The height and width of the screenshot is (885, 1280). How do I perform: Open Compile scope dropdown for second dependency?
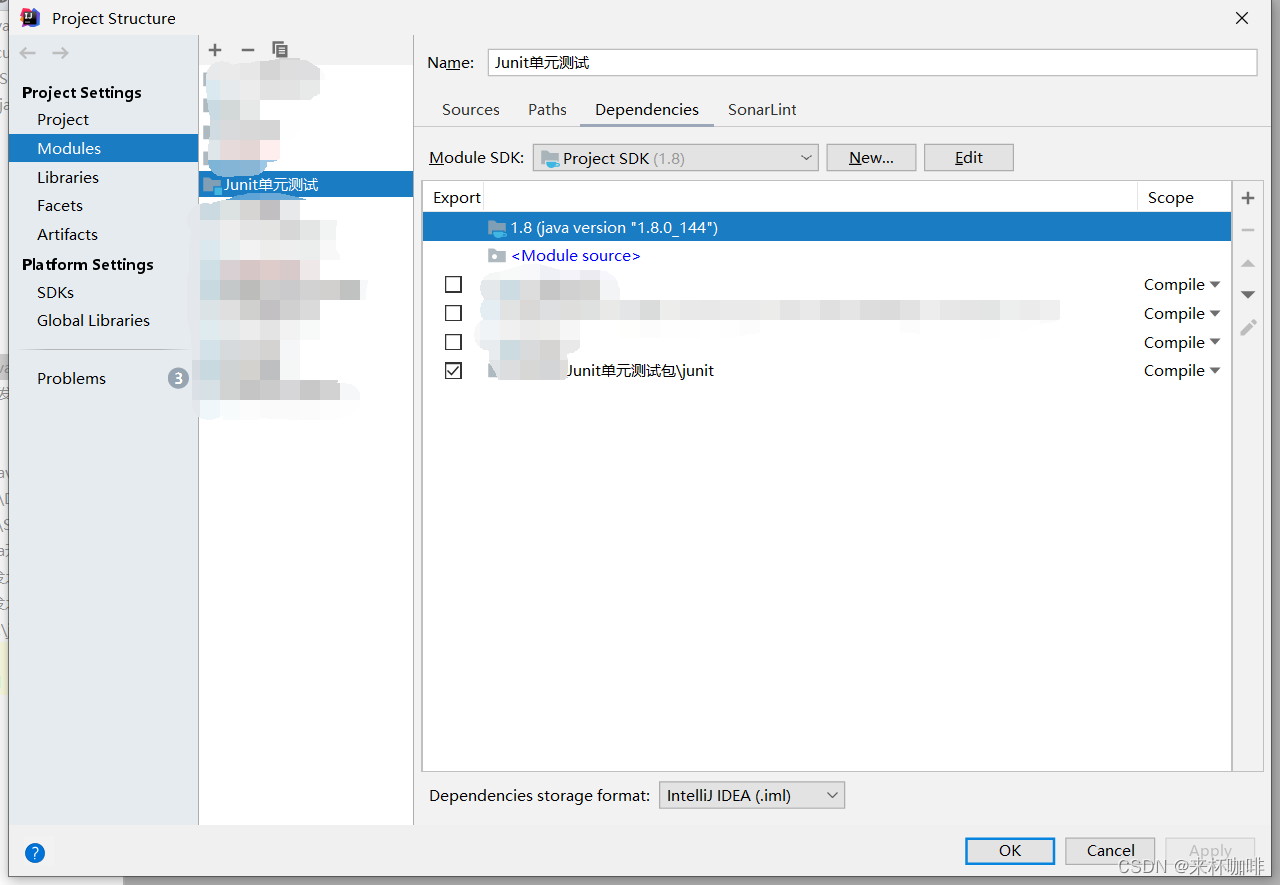[x=1182, y=313]
